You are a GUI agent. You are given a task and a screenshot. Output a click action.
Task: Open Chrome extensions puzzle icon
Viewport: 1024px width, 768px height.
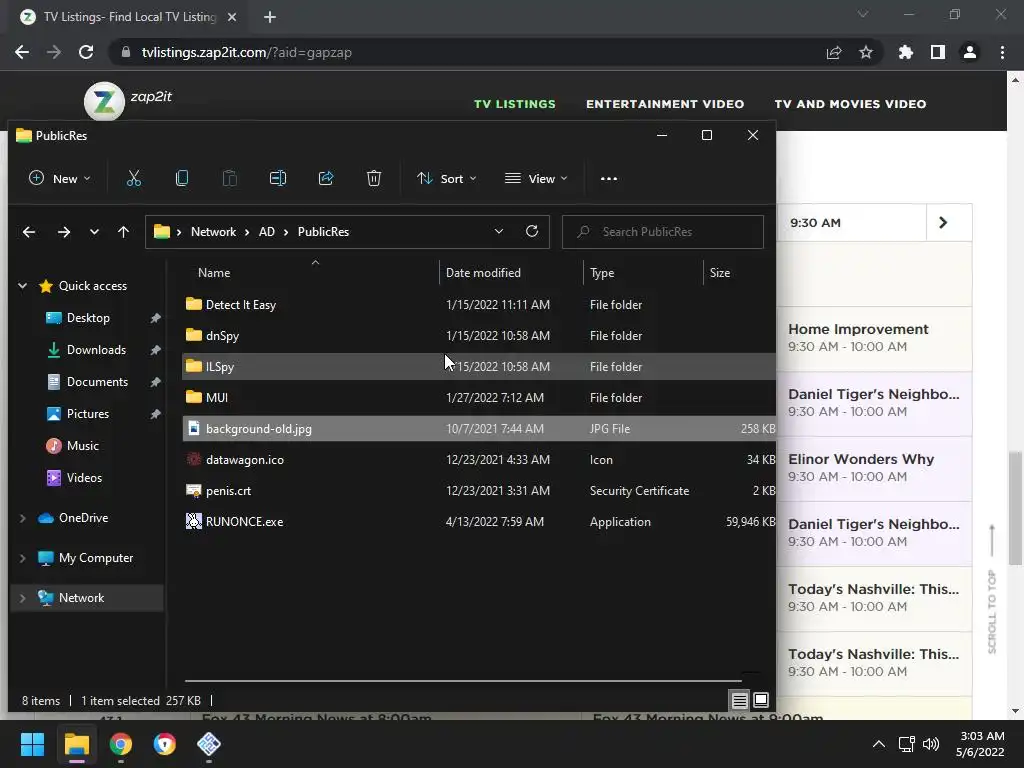point(906,52)
